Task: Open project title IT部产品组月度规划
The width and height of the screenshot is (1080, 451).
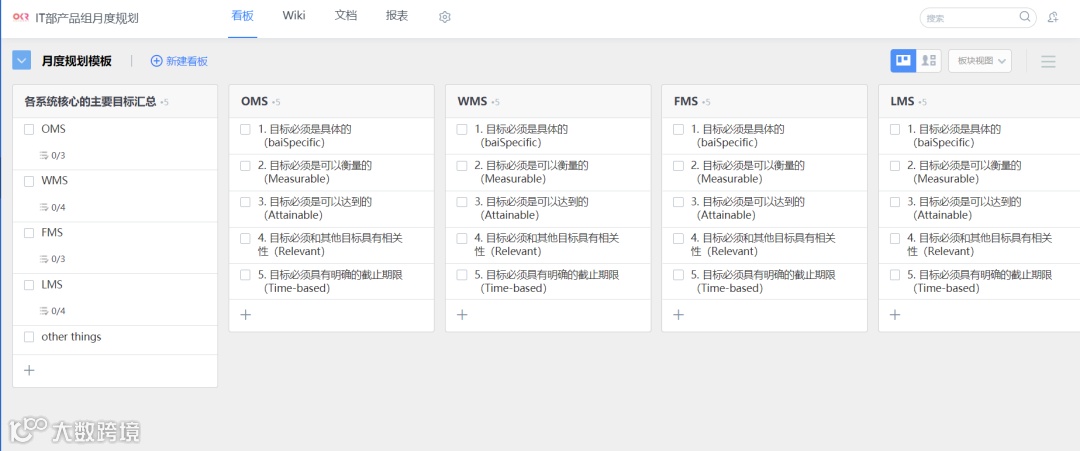Action: click(x=87, y=18)
